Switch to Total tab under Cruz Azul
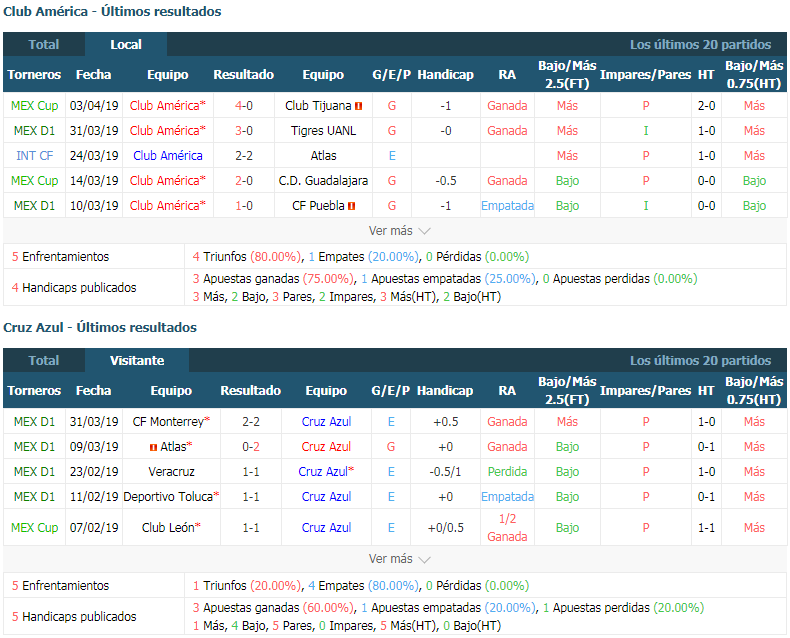This screenshot has height=638, width=790. tap(44, 360)
